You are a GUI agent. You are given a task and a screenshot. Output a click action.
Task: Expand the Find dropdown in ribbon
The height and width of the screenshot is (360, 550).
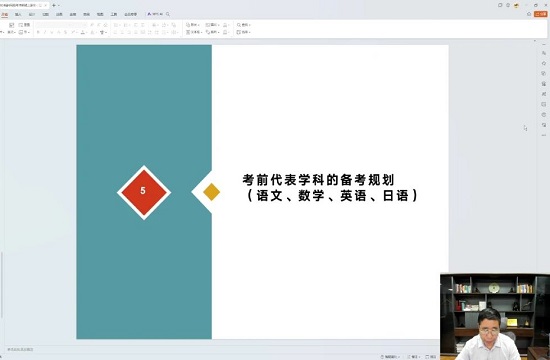coord(243,25)
